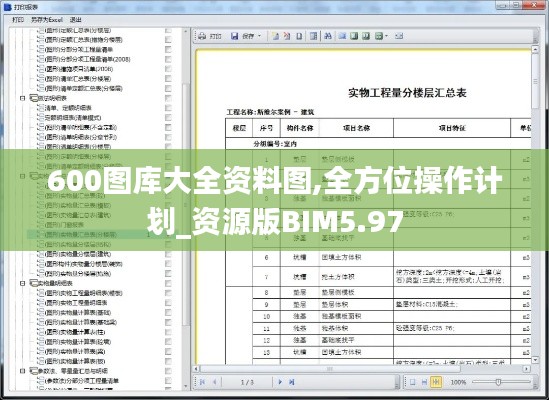Click the binoculars find icon
Viewport: 549px width, 400px height.
point(328,36)
